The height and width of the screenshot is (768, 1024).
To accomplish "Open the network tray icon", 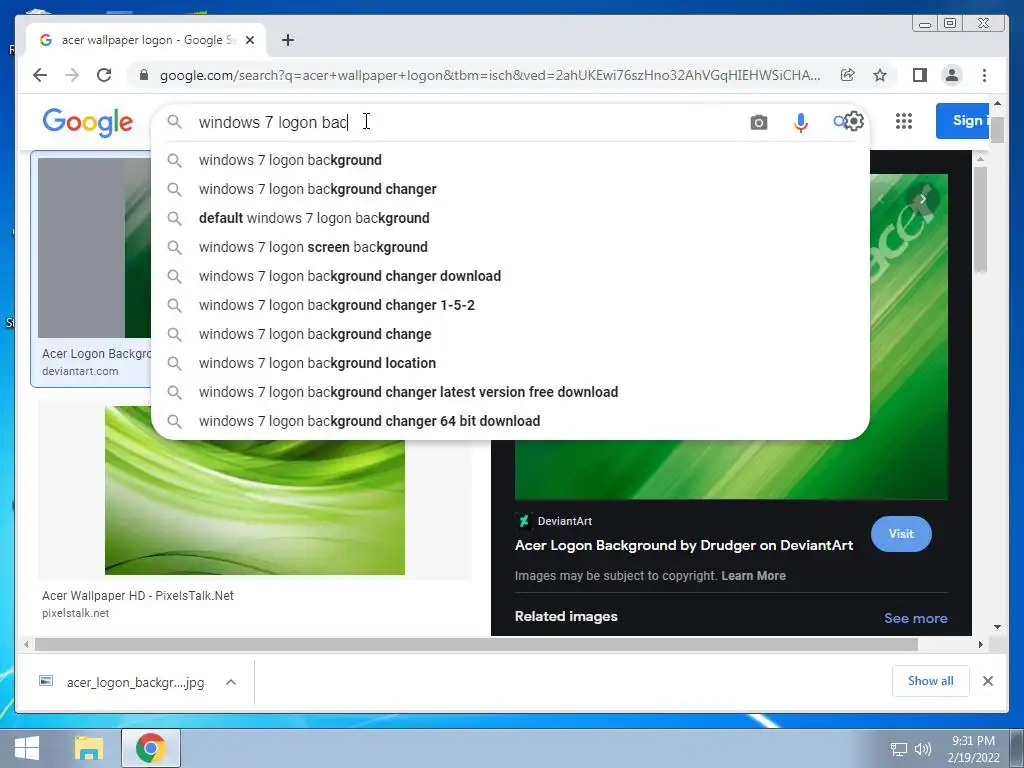I will click(899, 749).
